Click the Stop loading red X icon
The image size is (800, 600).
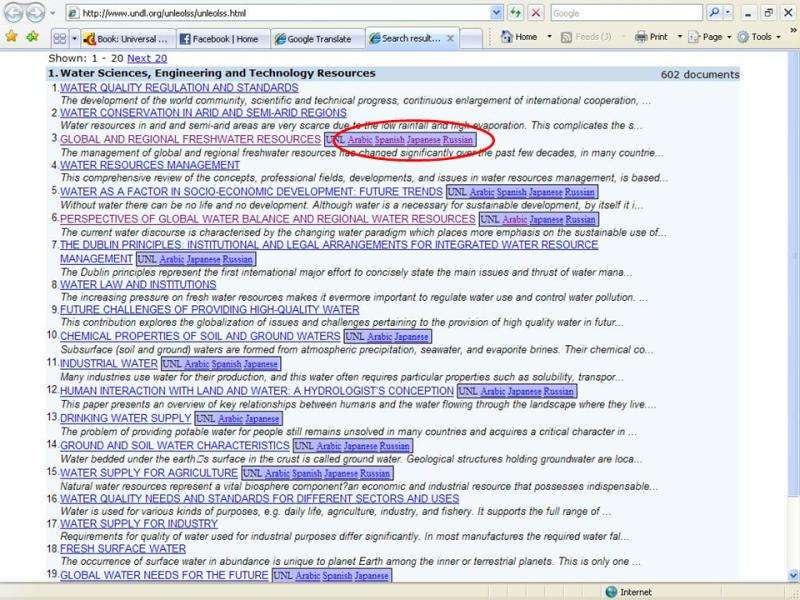point(536,14)
